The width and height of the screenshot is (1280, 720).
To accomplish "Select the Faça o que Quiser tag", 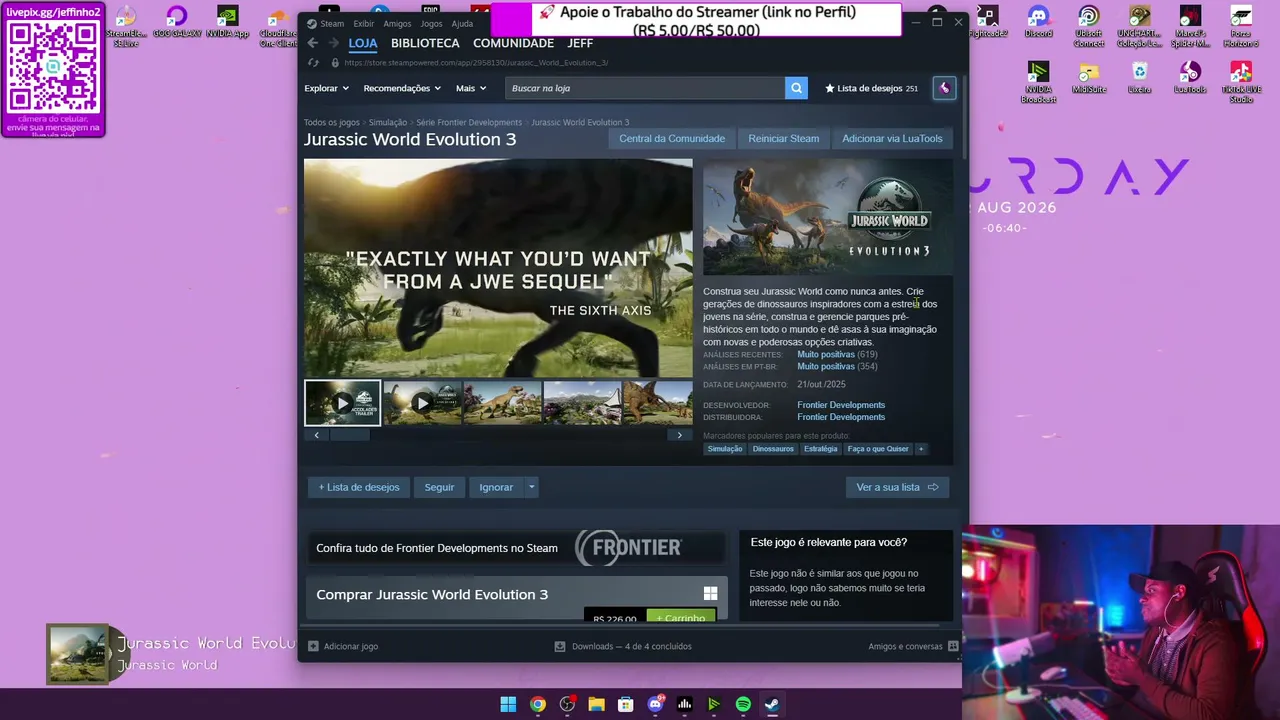I will 878,449.
